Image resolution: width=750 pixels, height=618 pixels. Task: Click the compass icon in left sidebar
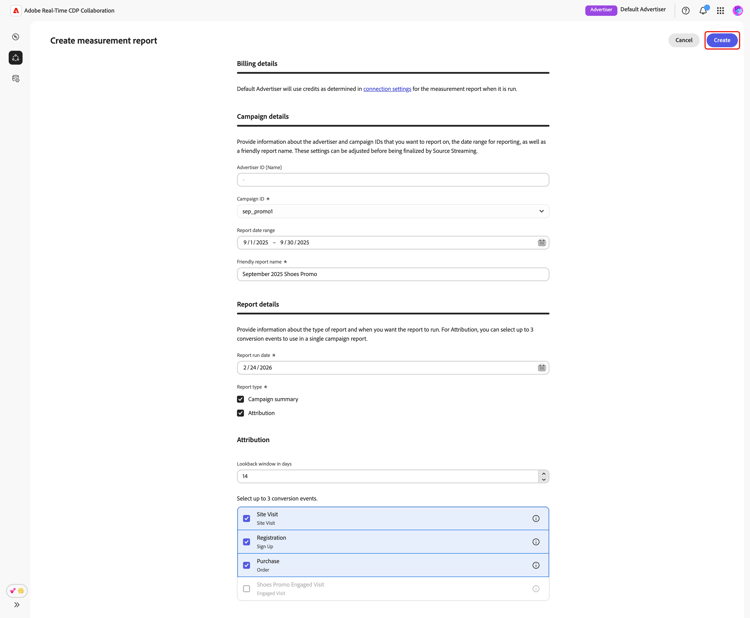[16, 37]
